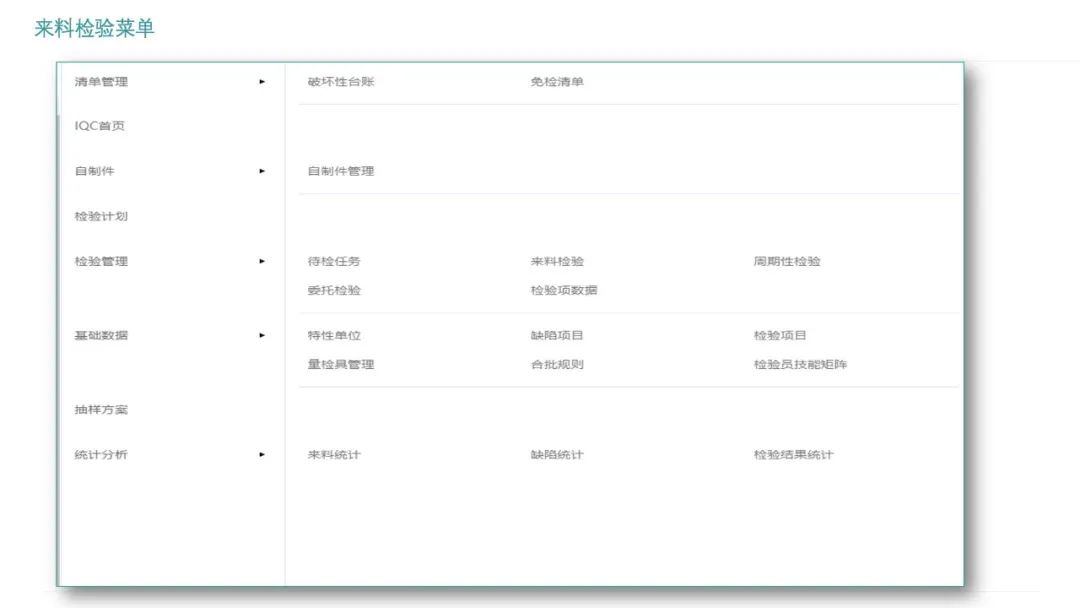The height and width of the screenshot is (608, 1080).
Task: Open 周期性检验 link
Action: click(x=787, y=261)
